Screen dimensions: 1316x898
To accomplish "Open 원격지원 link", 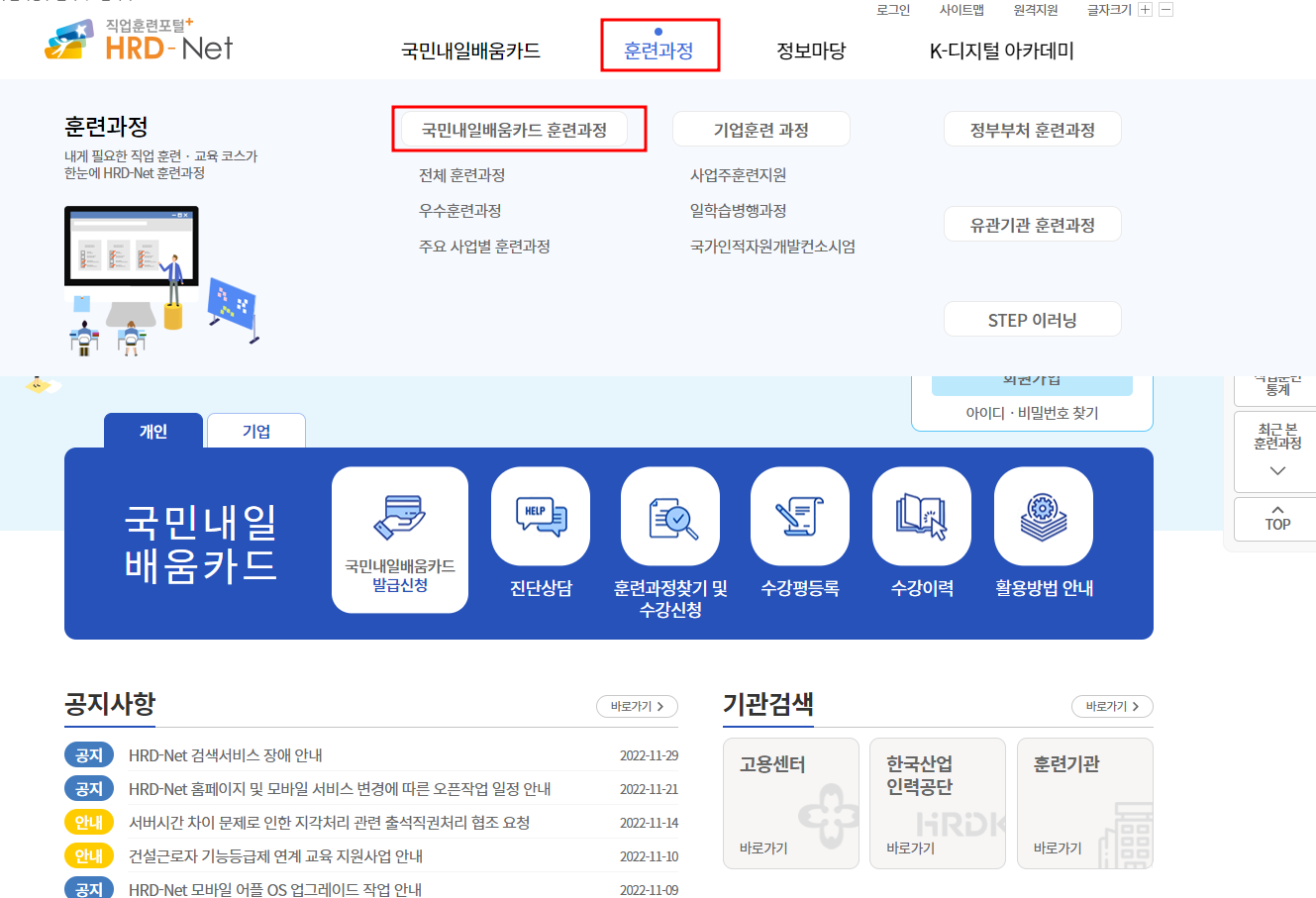I will click(x=1036, y=10).
